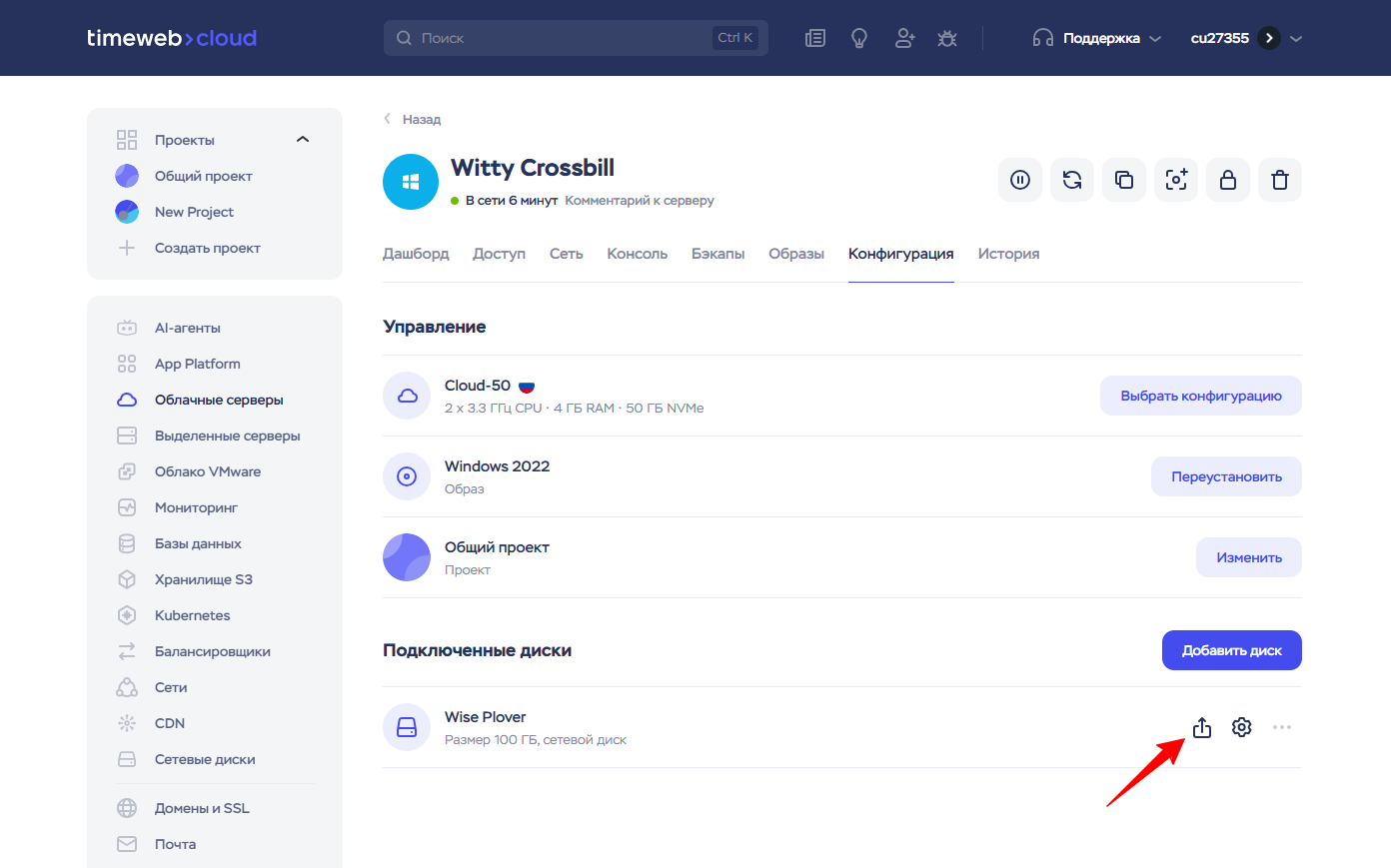The height and width of the screenshot is (868, 1391).
Task: Go back via the Назад link
Action: [421, 119]
